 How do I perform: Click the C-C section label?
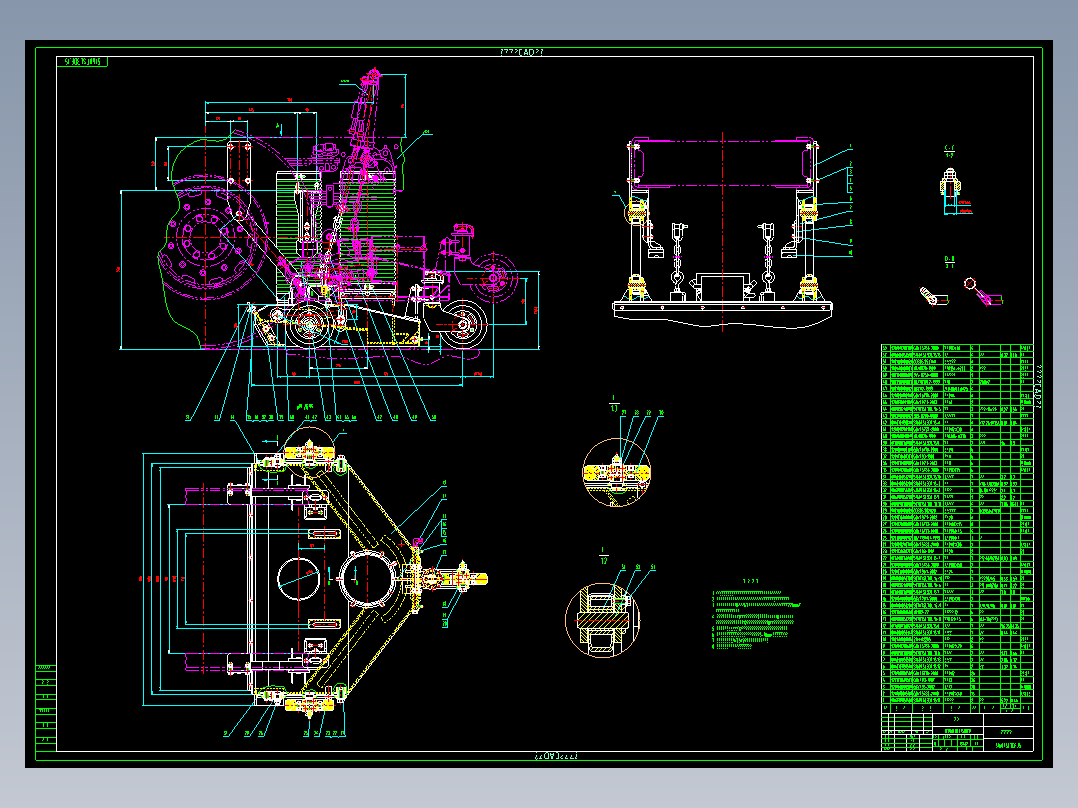(x=949, y=151)
